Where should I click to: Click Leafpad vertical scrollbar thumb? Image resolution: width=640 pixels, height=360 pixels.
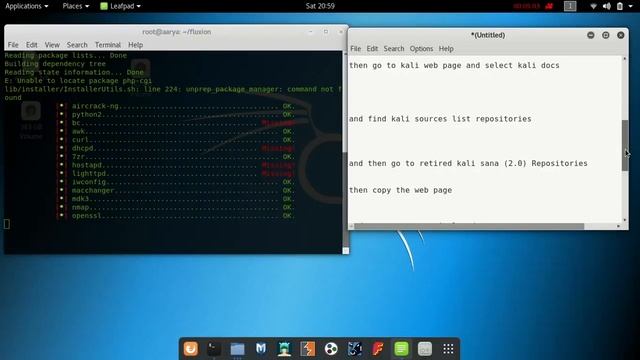click(625, 145)
